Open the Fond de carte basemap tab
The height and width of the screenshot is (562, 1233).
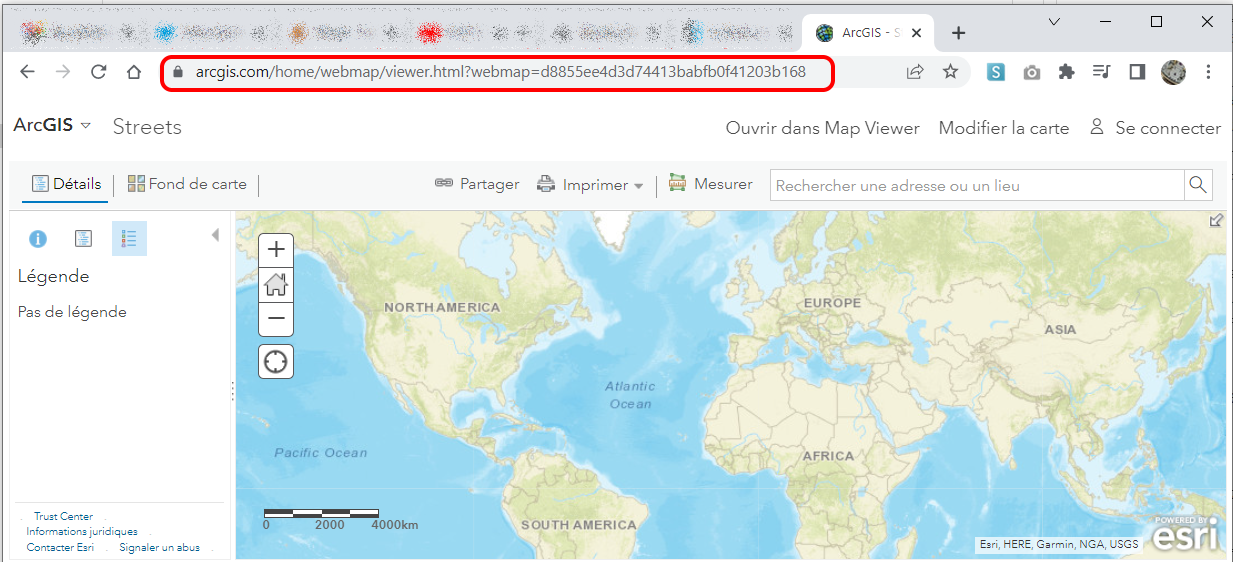click(x=187, y=184)
